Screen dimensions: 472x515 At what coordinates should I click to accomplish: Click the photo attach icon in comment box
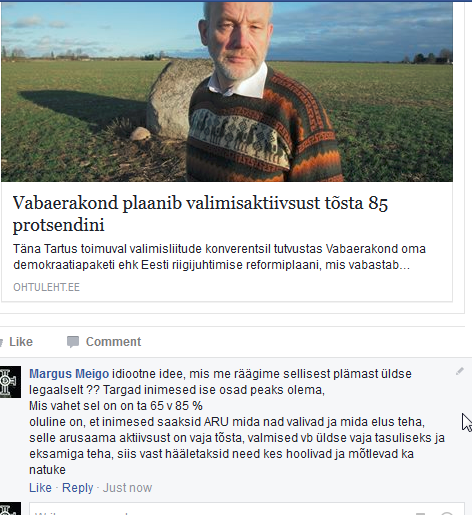(421, 513)
